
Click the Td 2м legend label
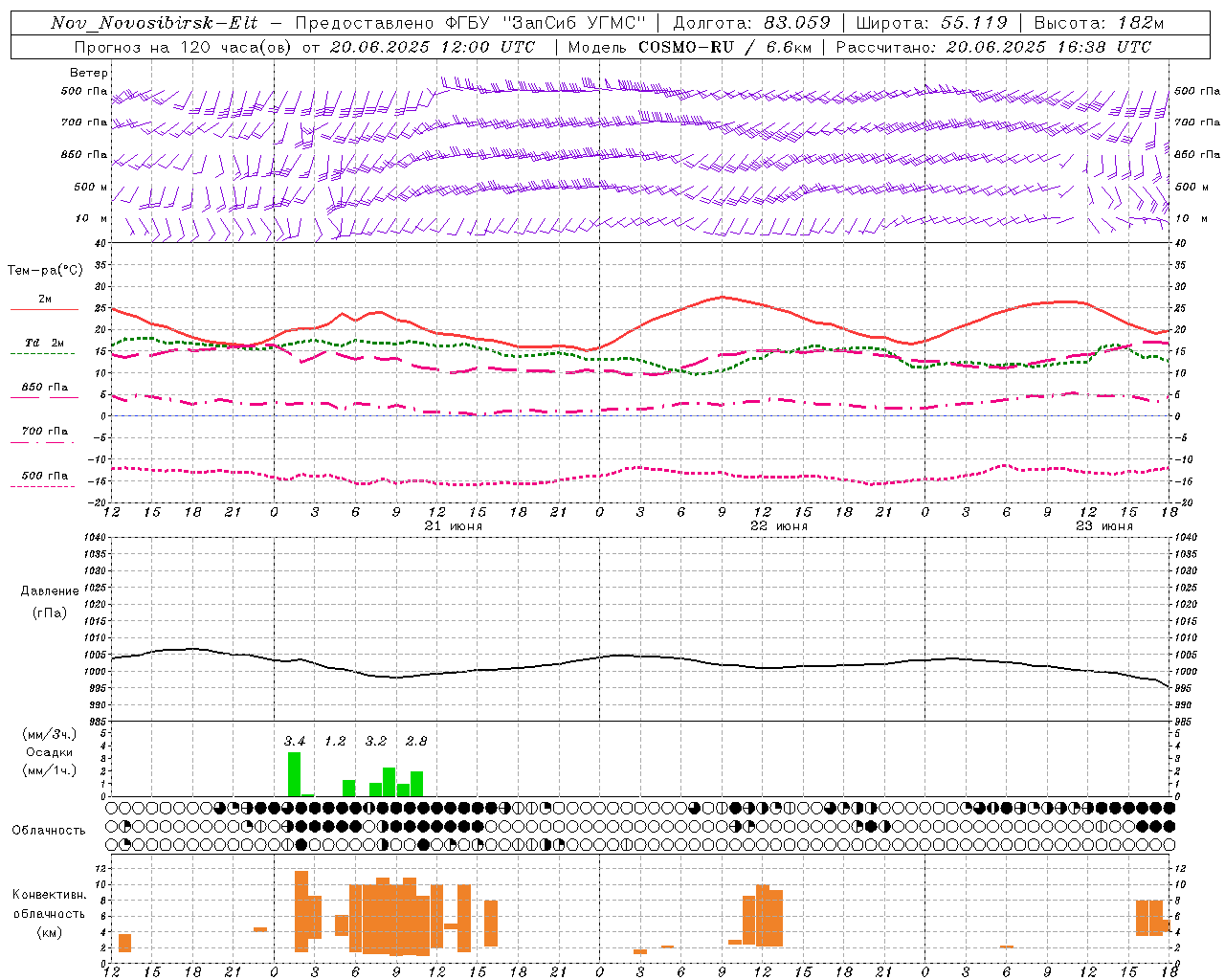[44, 343]
